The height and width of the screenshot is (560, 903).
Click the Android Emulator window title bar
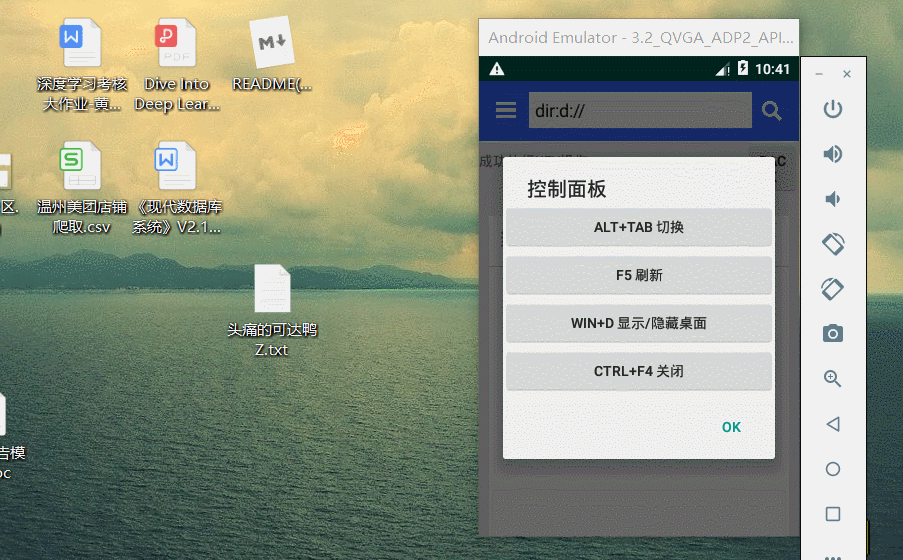pyautogui.click(x=639, y=37)
